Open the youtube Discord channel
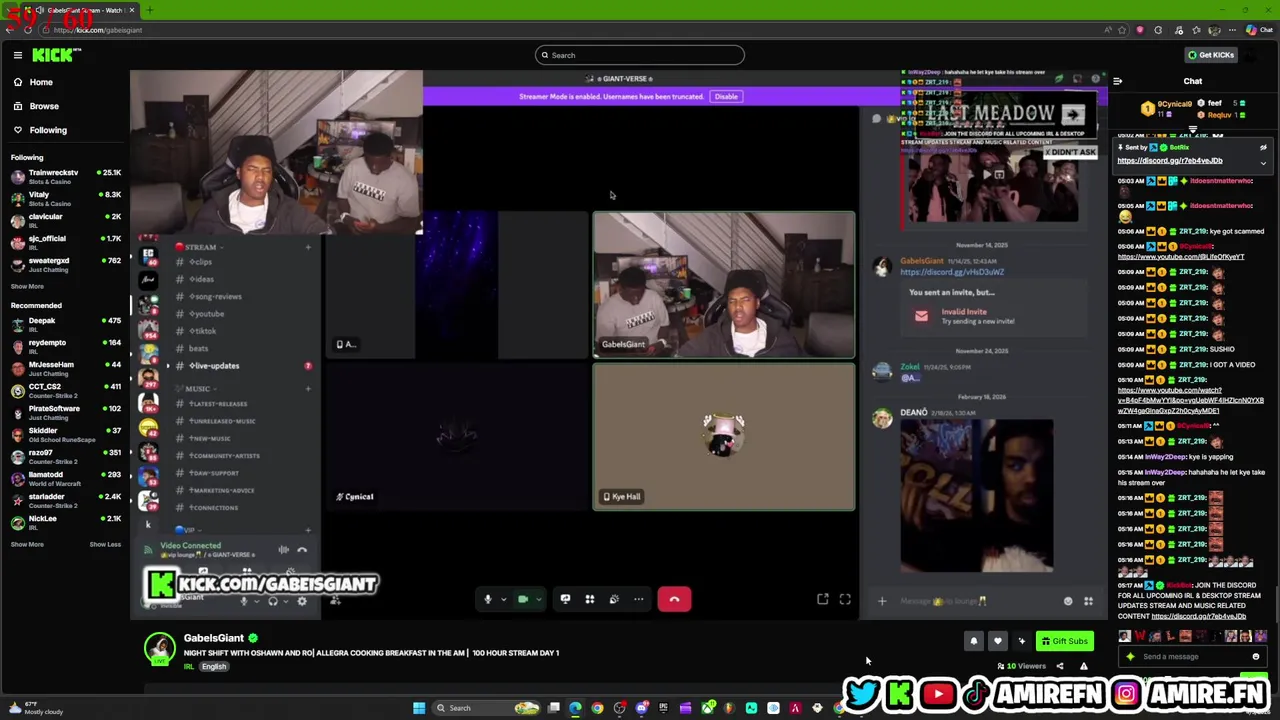 (208, 314)
